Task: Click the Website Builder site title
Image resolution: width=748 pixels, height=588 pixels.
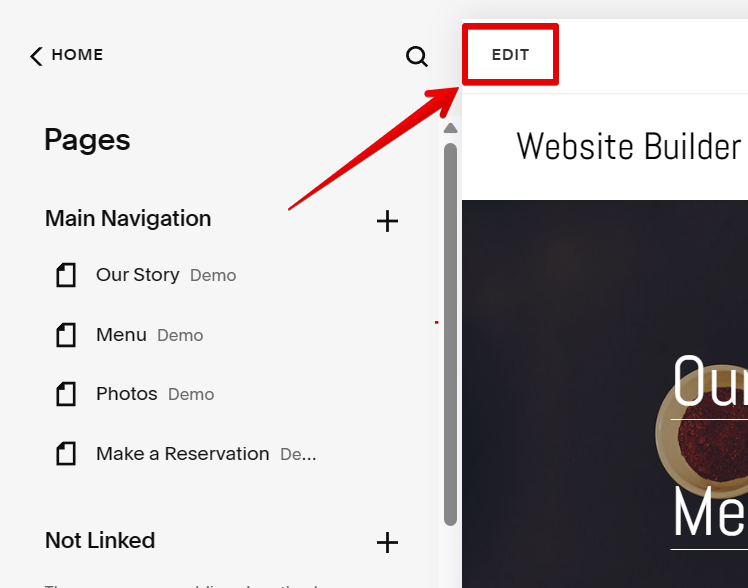Action: coord(628,147)
